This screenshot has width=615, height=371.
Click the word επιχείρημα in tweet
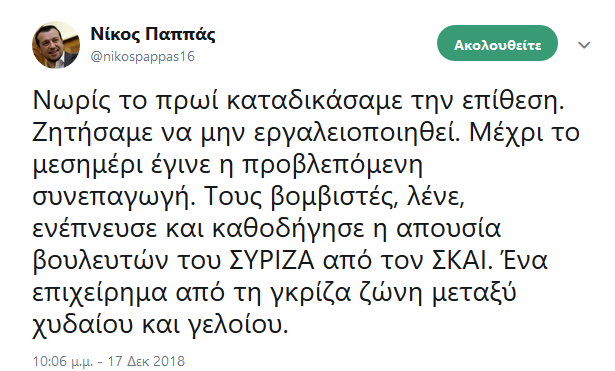point(99,293)
